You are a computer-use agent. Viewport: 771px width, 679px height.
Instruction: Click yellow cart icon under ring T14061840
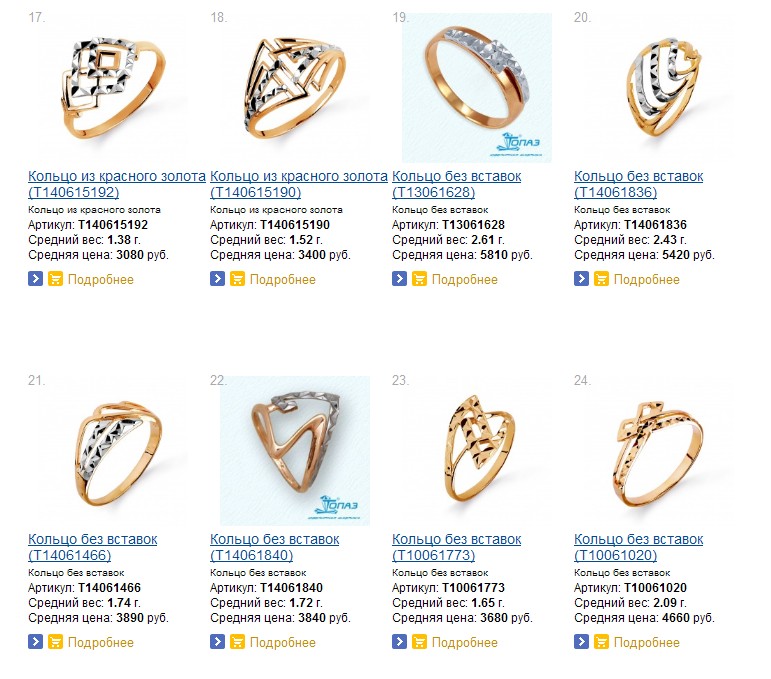click(x=237, y=642)
